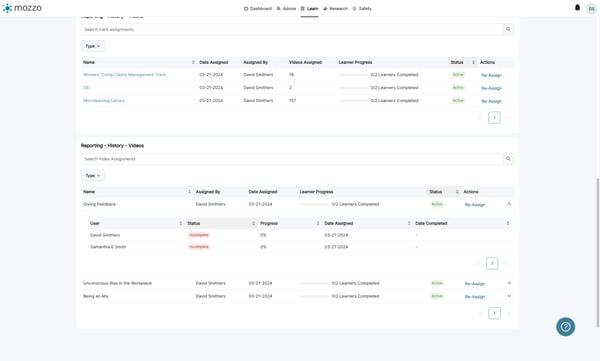The height and width of the screenshot is (361, 600).
Task: Click the Search track assignments field
Action: tap(292, 29)
